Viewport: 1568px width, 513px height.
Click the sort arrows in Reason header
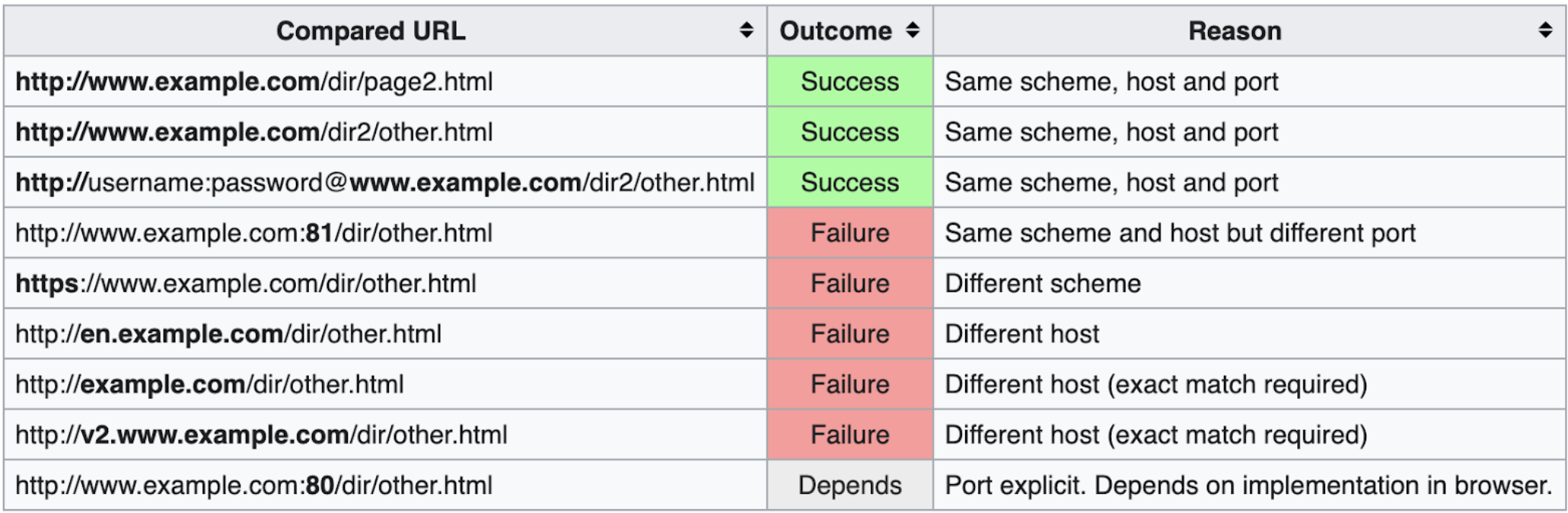(x=1545, y=30)
